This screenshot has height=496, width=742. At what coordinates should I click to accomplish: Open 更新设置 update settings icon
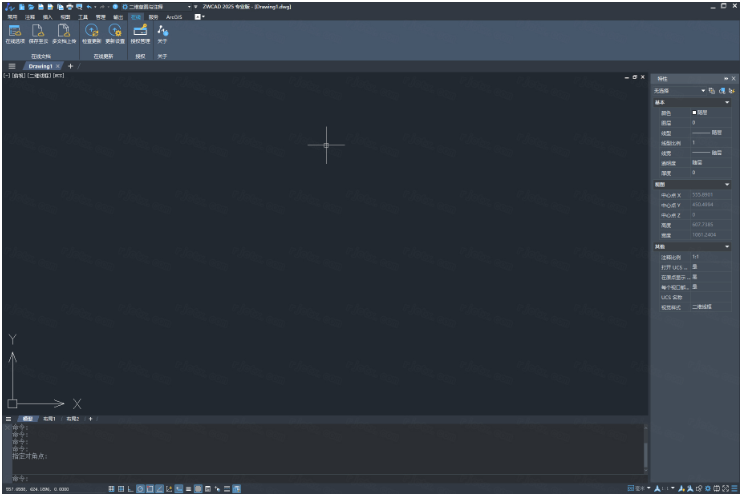pyautogui.click(x=115, y=33)
